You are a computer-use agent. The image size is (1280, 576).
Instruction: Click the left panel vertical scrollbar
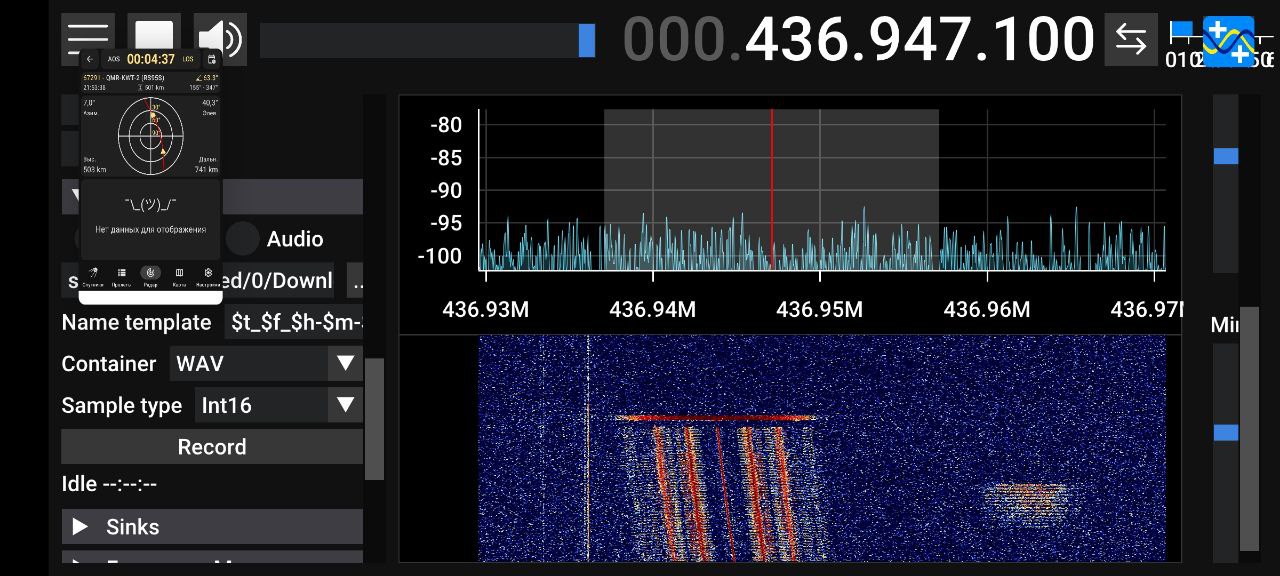(374, 420)
